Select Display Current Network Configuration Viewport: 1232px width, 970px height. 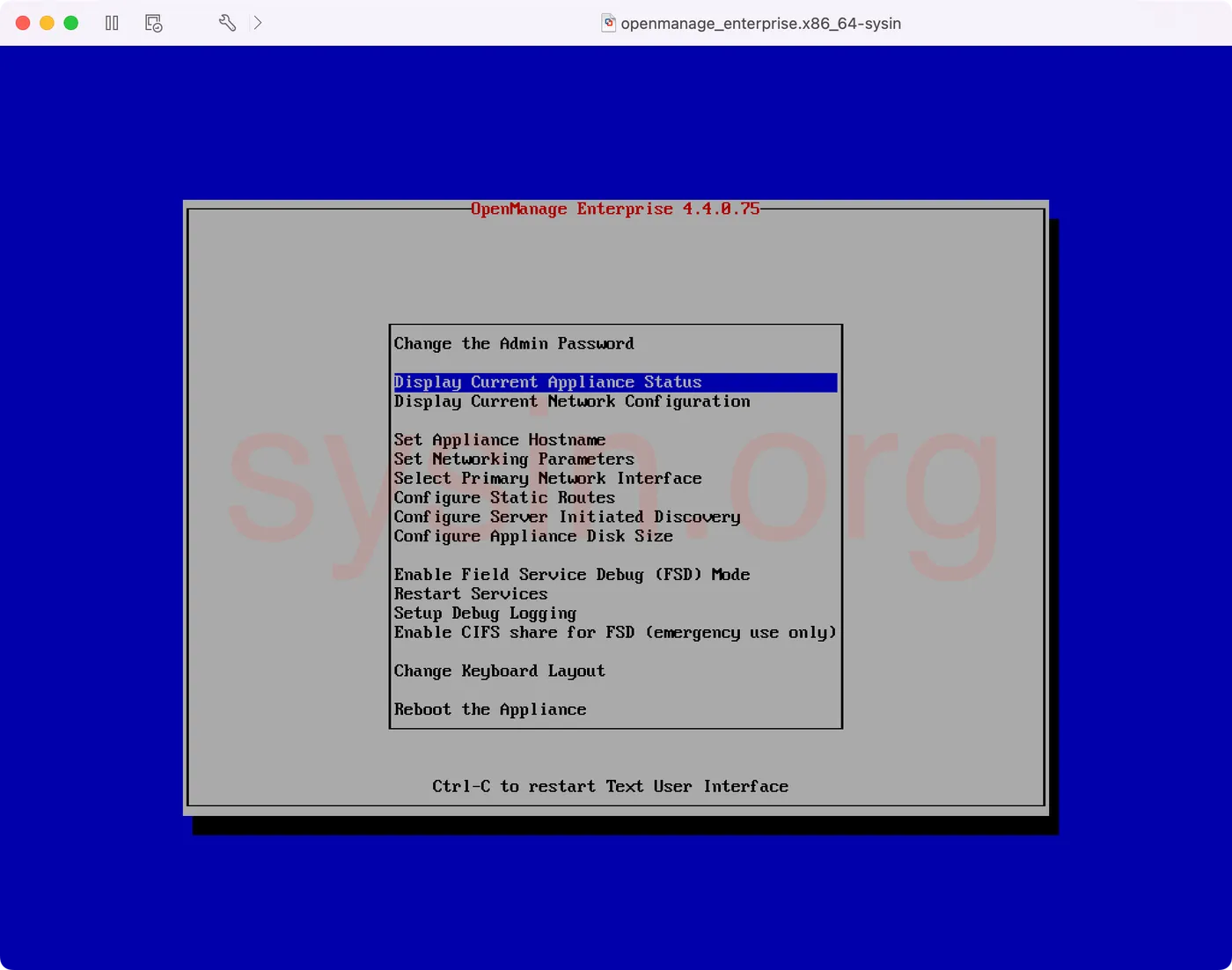point(572,401)
